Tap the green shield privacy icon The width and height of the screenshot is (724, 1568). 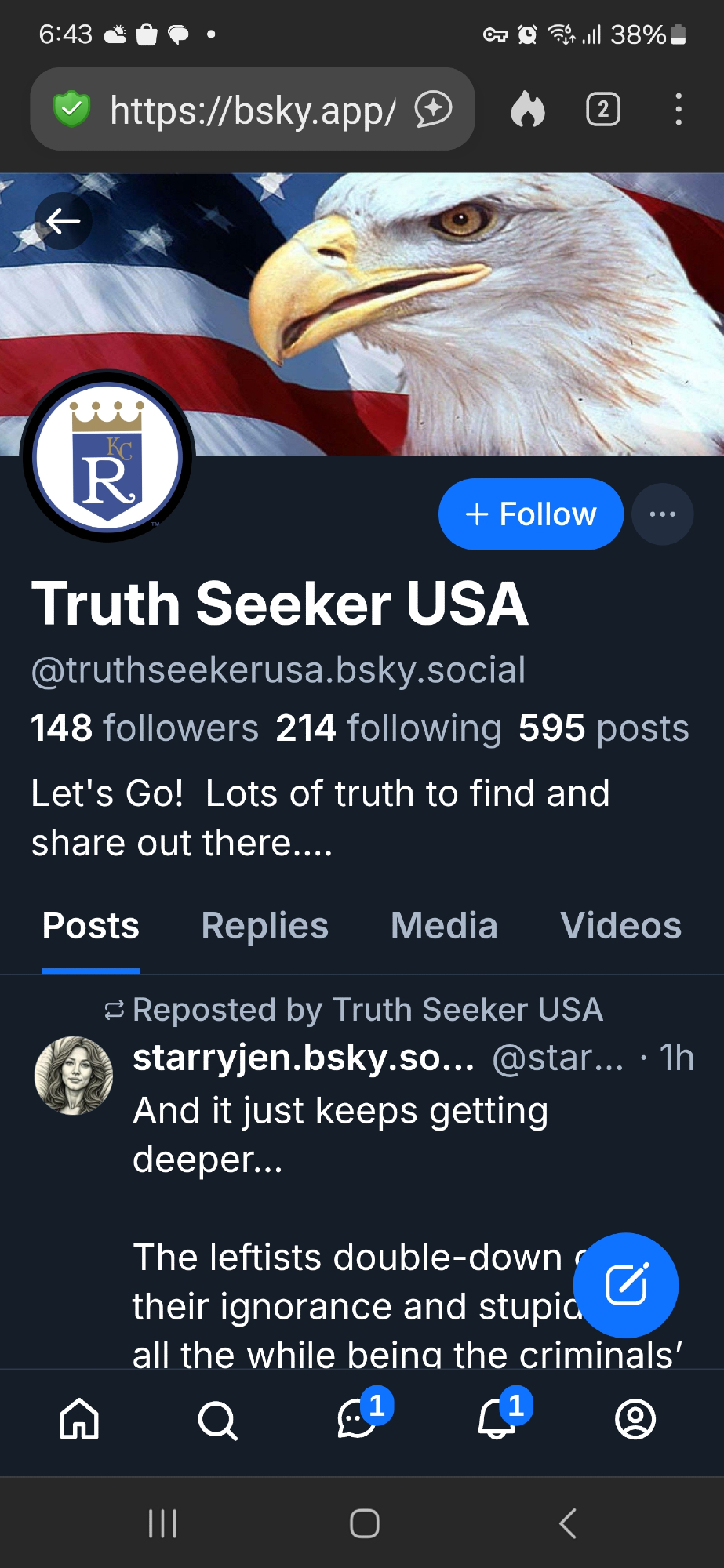click(x=71, y=109)
